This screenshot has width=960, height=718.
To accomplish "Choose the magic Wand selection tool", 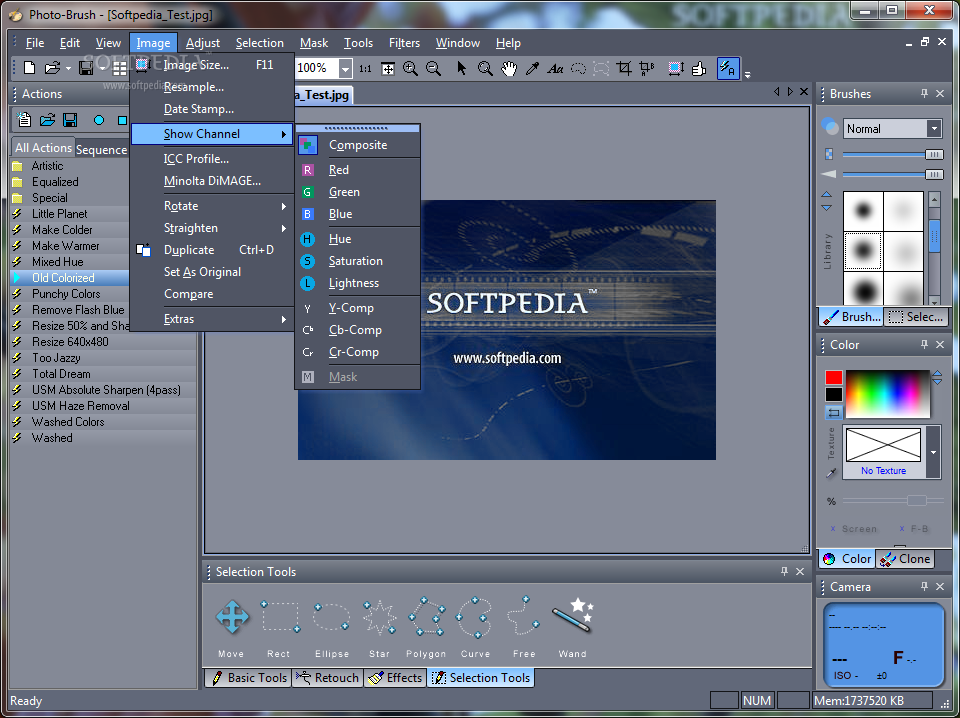I will 572,615.
